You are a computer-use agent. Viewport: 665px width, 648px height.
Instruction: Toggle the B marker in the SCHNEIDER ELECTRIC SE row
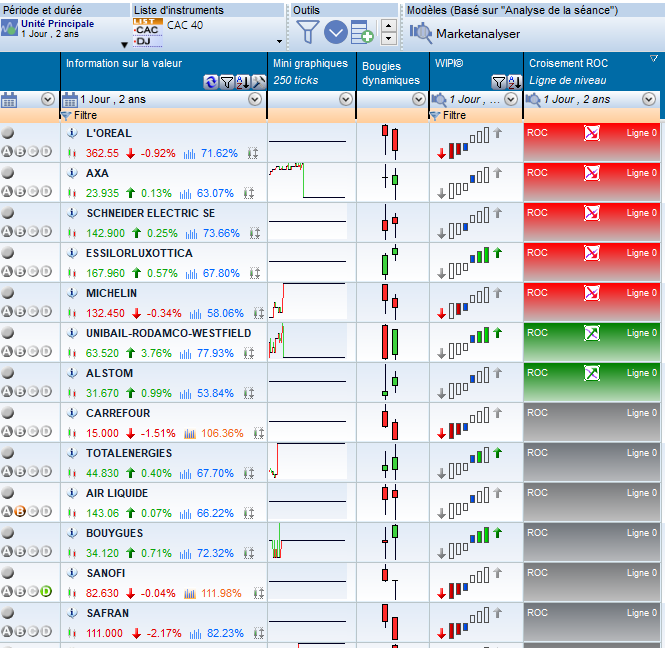point(20,232)
